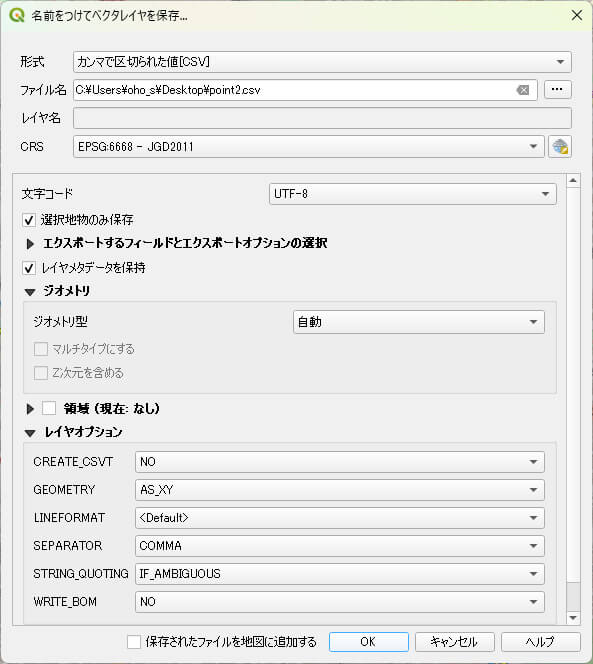Open the GEOMETRY AS_XY dropdown

pyautogui.click(x=340, y=490)
